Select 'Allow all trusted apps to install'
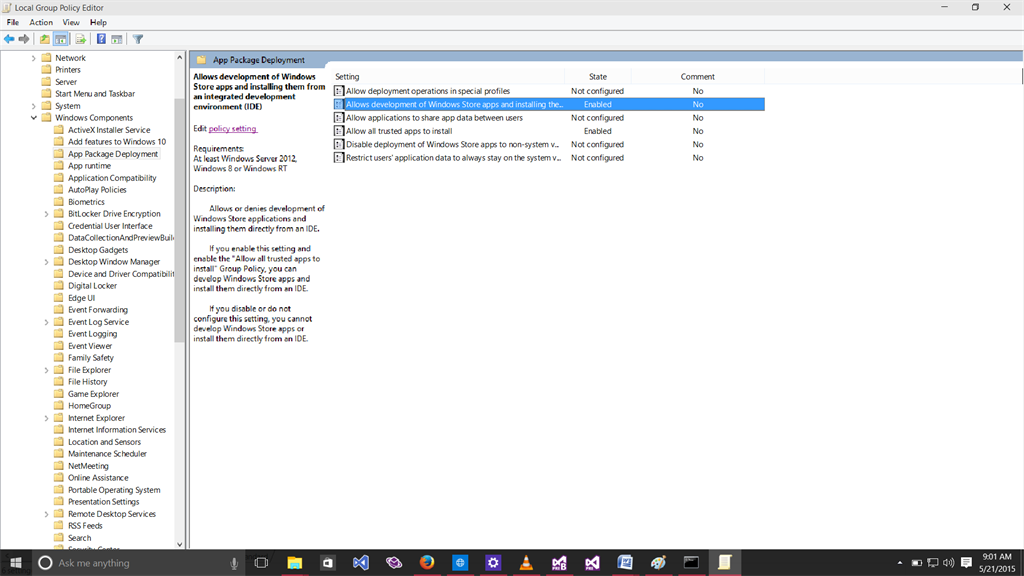Screen dimensions: 1024x576 coord(549,131)
